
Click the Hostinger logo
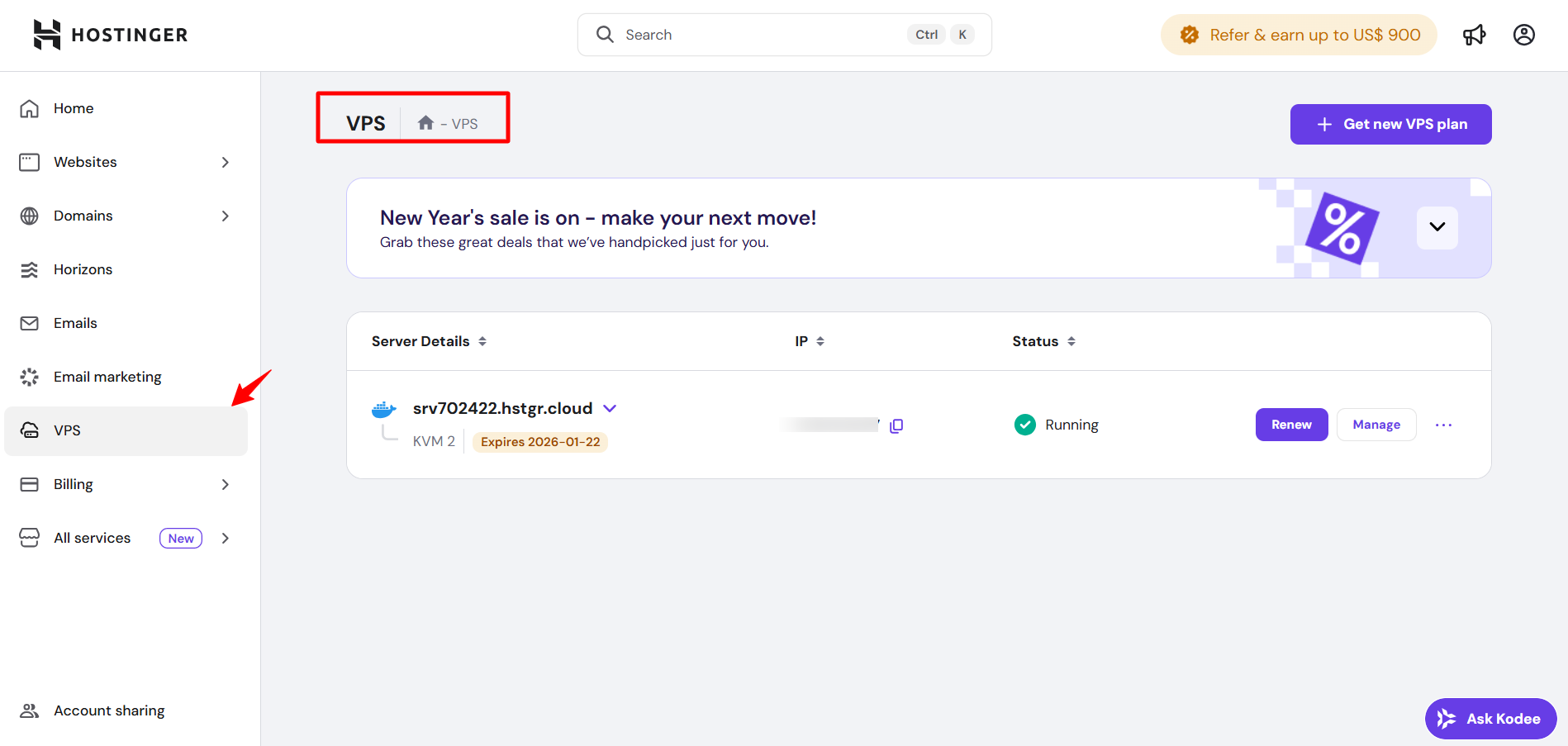tap(111, 35)
